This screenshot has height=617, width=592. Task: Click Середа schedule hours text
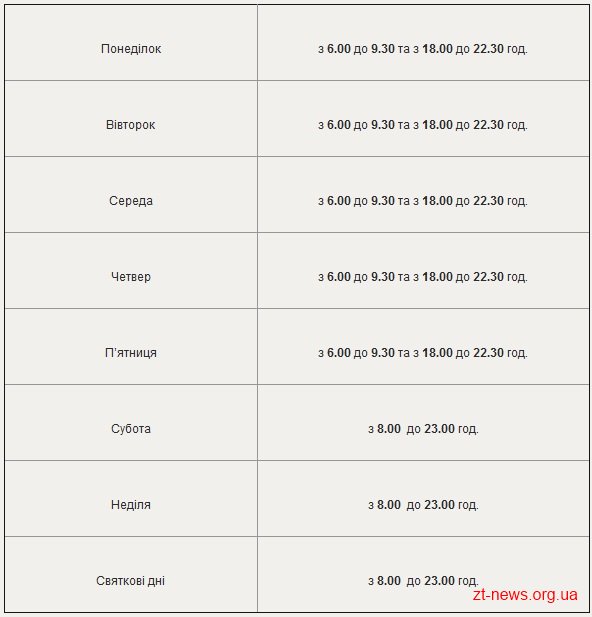coord(423,201)
